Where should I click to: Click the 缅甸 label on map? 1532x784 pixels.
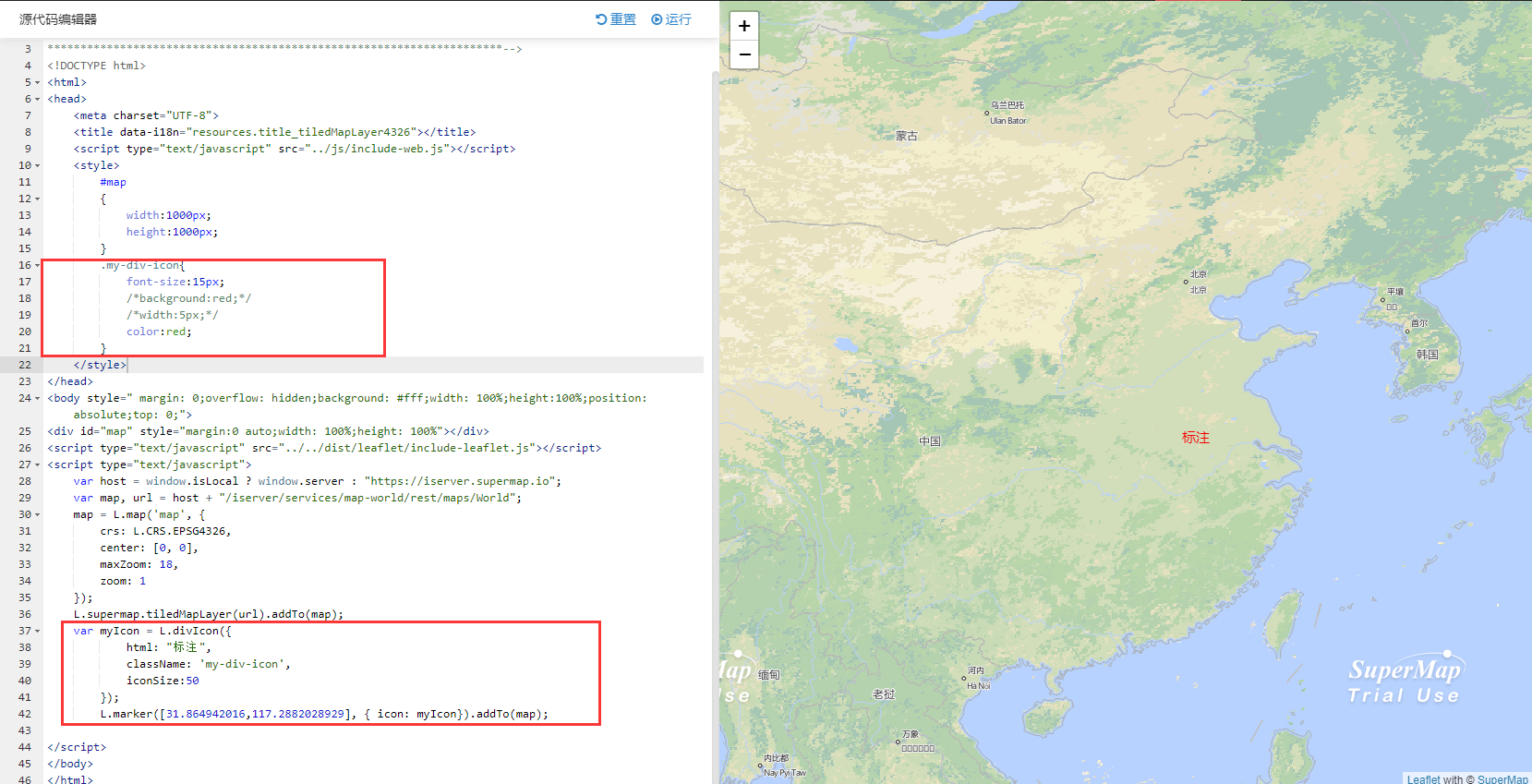tap(769, 675)
